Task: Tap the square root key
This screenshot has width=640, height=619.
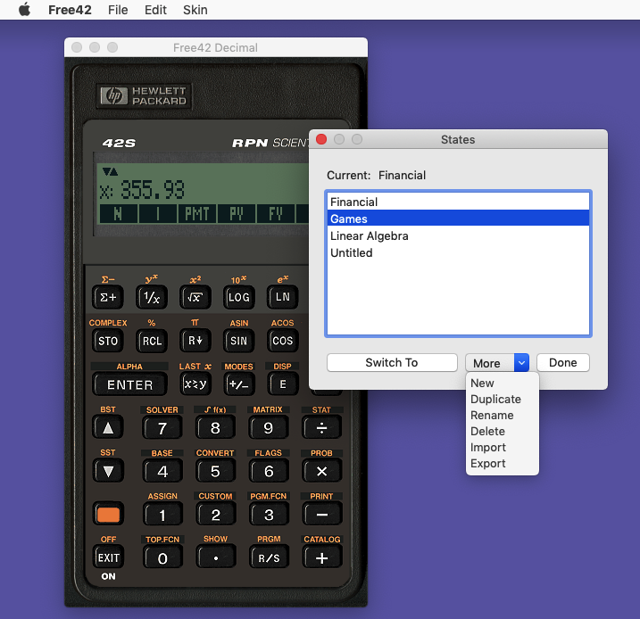Action: (x=195, y=297)
